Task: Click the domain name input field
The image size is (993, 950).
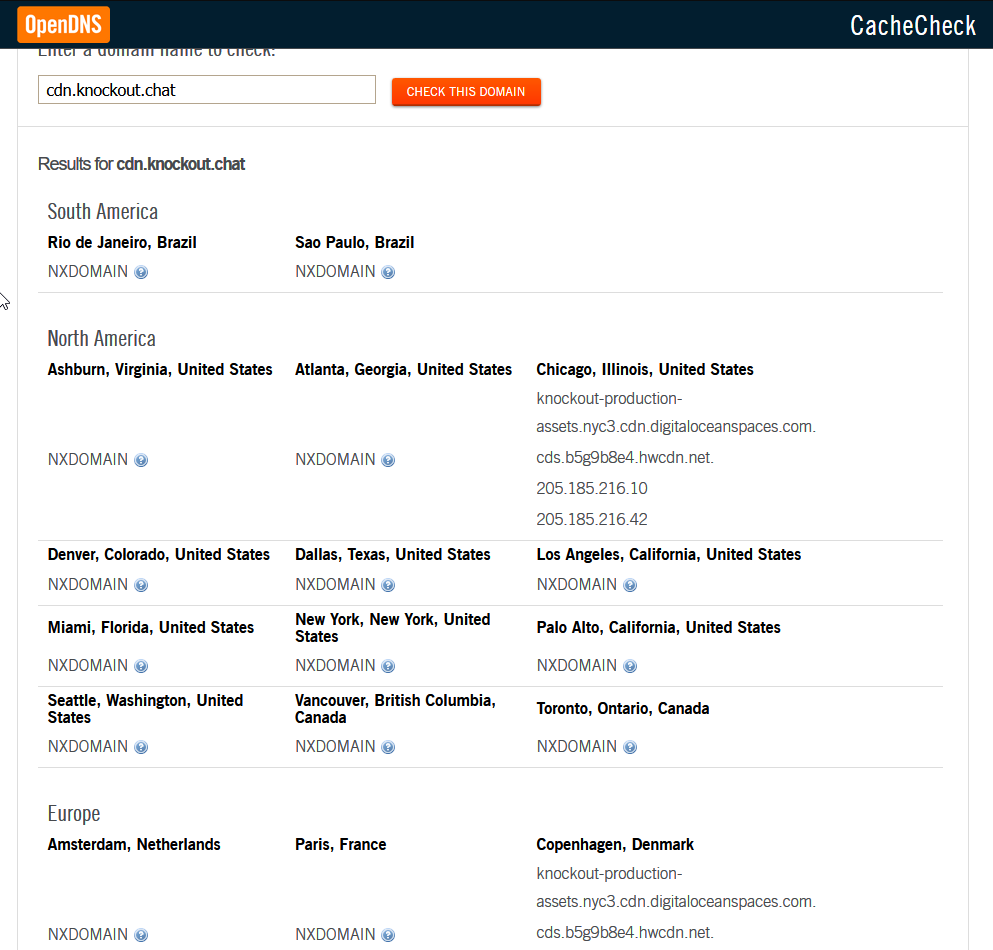Action: (x=206, y=90)
